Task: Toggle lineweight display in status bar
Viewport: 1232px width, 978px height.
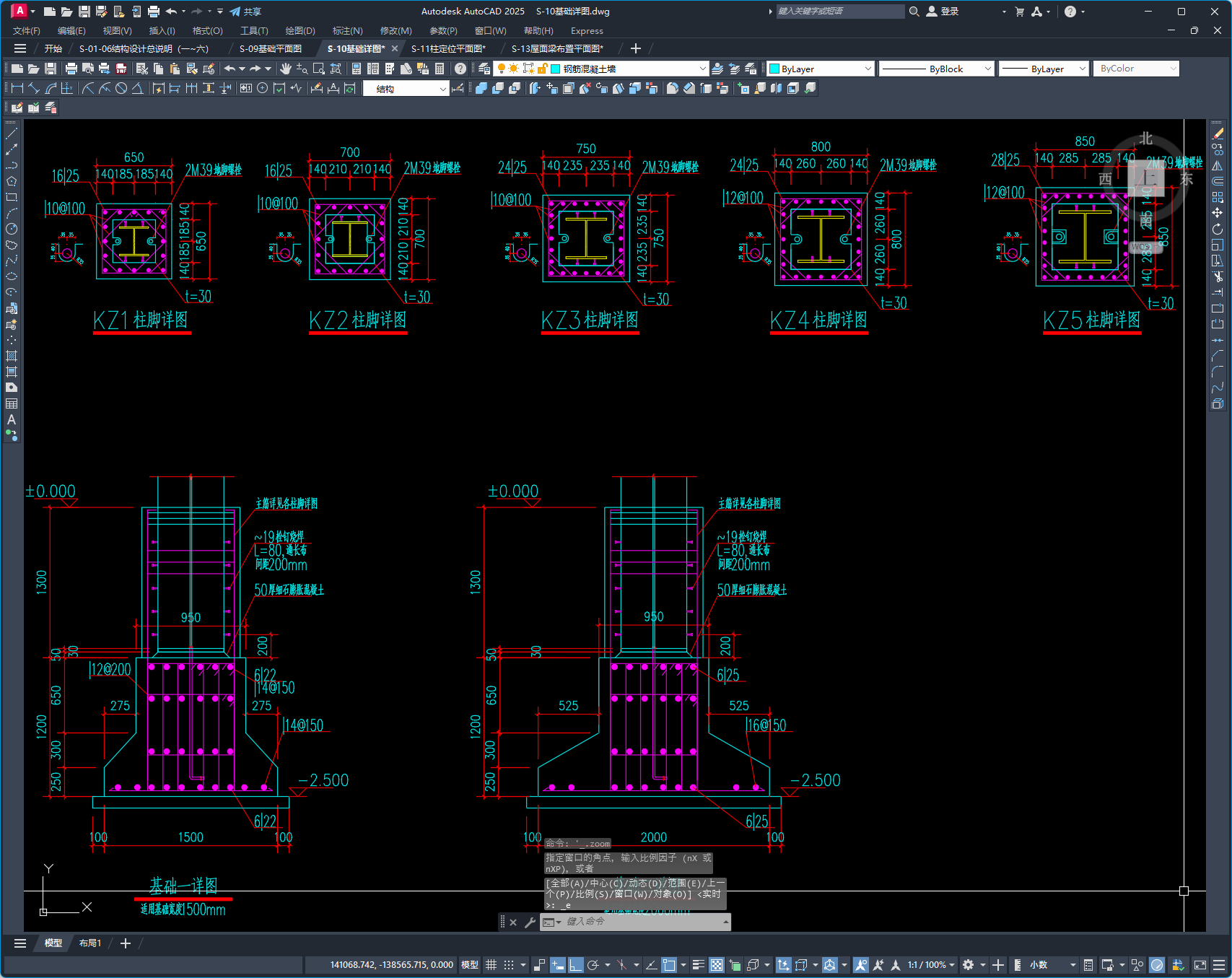Action: (698, 964)
